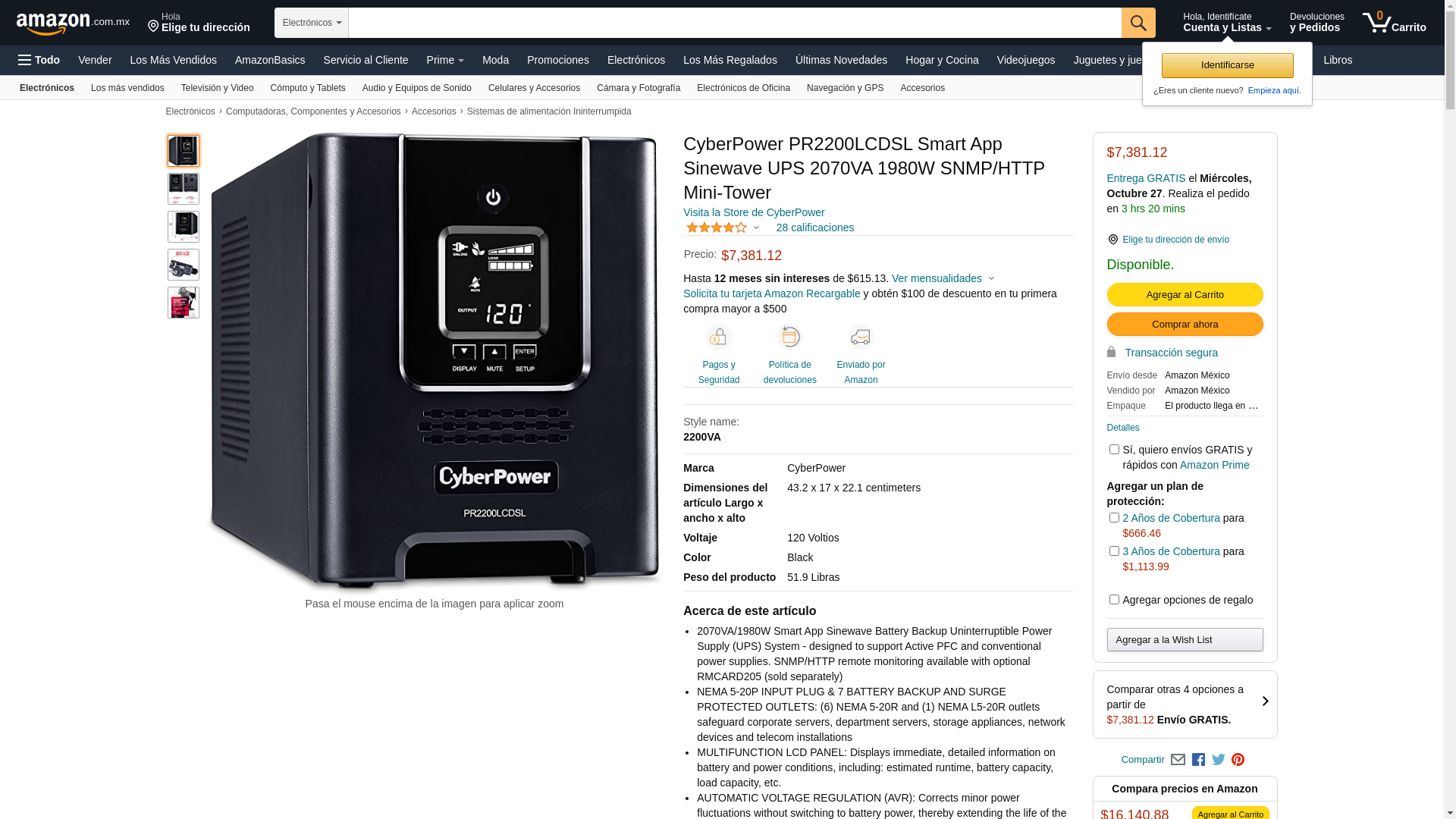Select the 2 Años de Cobertura checkbox
Viewport: 1456px width, 819px height.
click(1114, 518)
